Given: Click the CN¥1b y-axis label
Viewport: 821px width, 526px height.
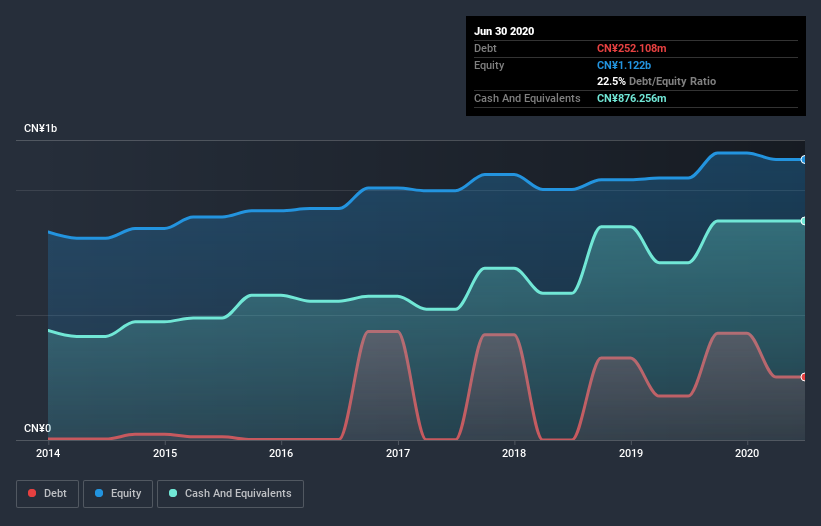Looking at the screenshot, I should (40, 129).
